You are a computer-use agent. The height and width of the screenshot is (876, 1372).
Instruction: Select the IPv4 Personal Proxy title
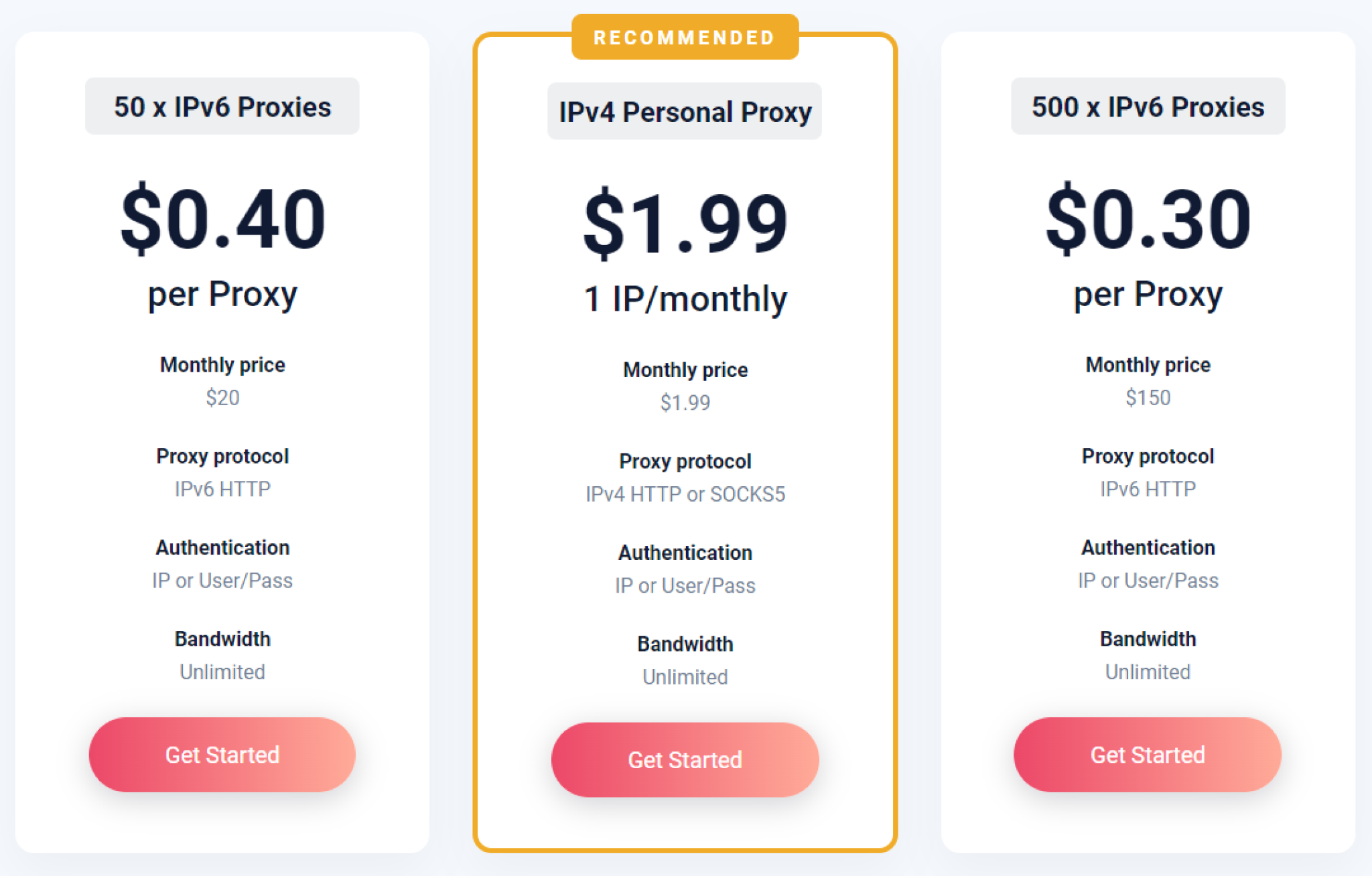[685, 112]
